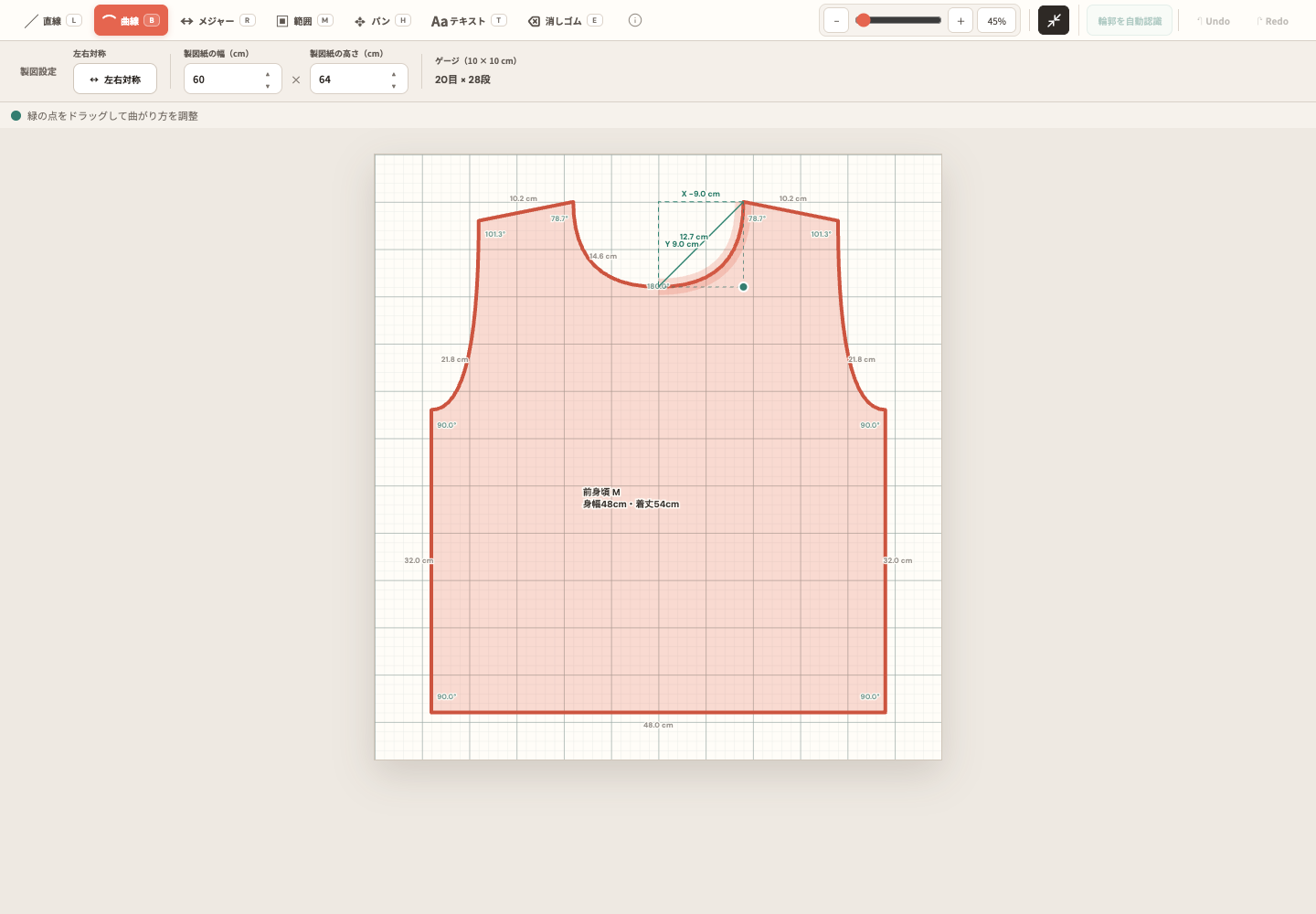The width and height of the screenshot is (1316, 914).
Task: Click the zoom out minus button
Action: (x=836, y=21)
